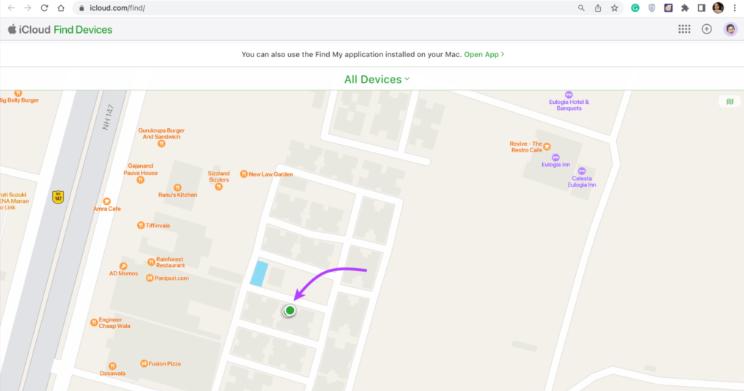Go forward in the browser
The width and height of the screenshot is (744, 391).
[28, 8]
